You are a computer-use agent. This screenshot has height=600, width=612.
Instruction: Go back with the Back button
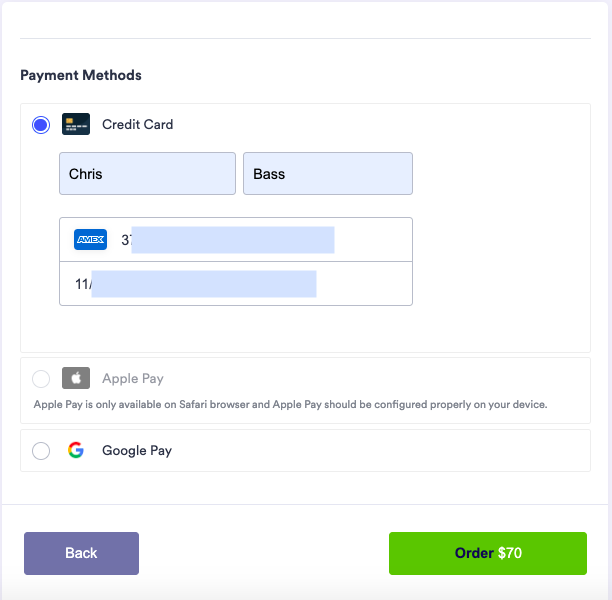pyautogui.click(x=81, y=553)
